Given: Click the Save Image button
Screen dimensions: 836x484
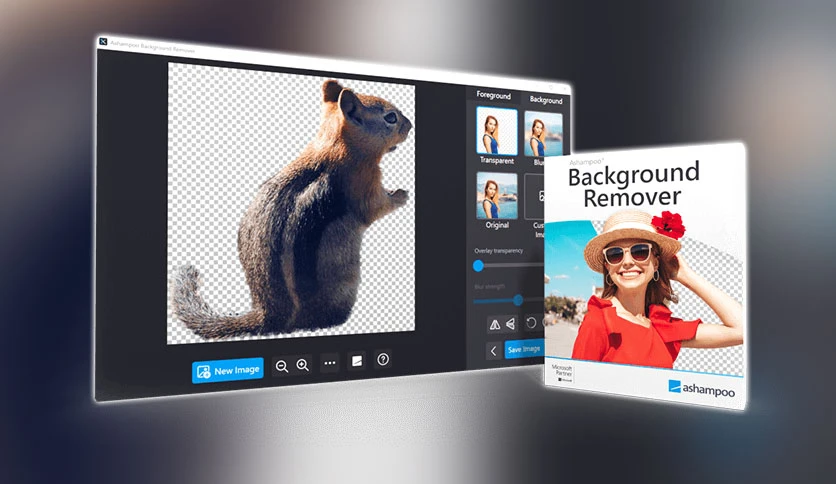Looking at the screenshot, I should click(525, 349).
